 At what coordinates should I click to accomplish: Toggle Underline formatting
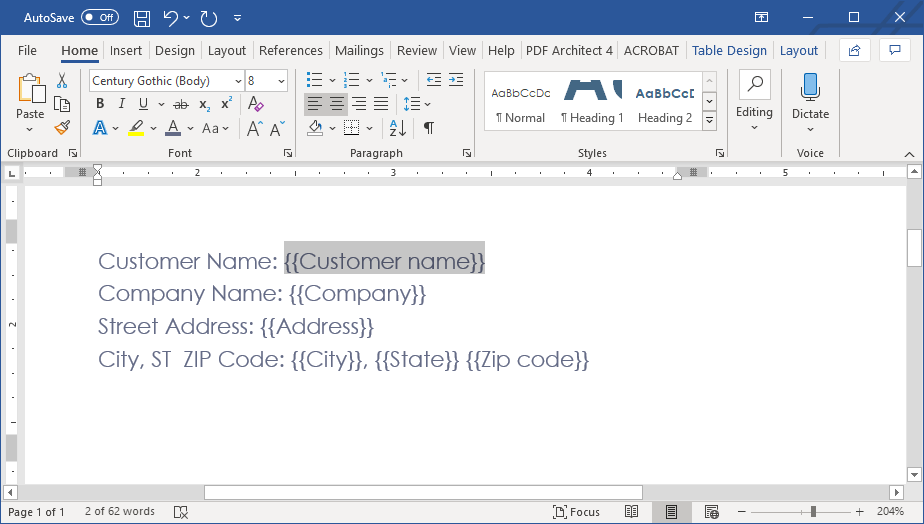pyautogui.click(x=143, y=104)
